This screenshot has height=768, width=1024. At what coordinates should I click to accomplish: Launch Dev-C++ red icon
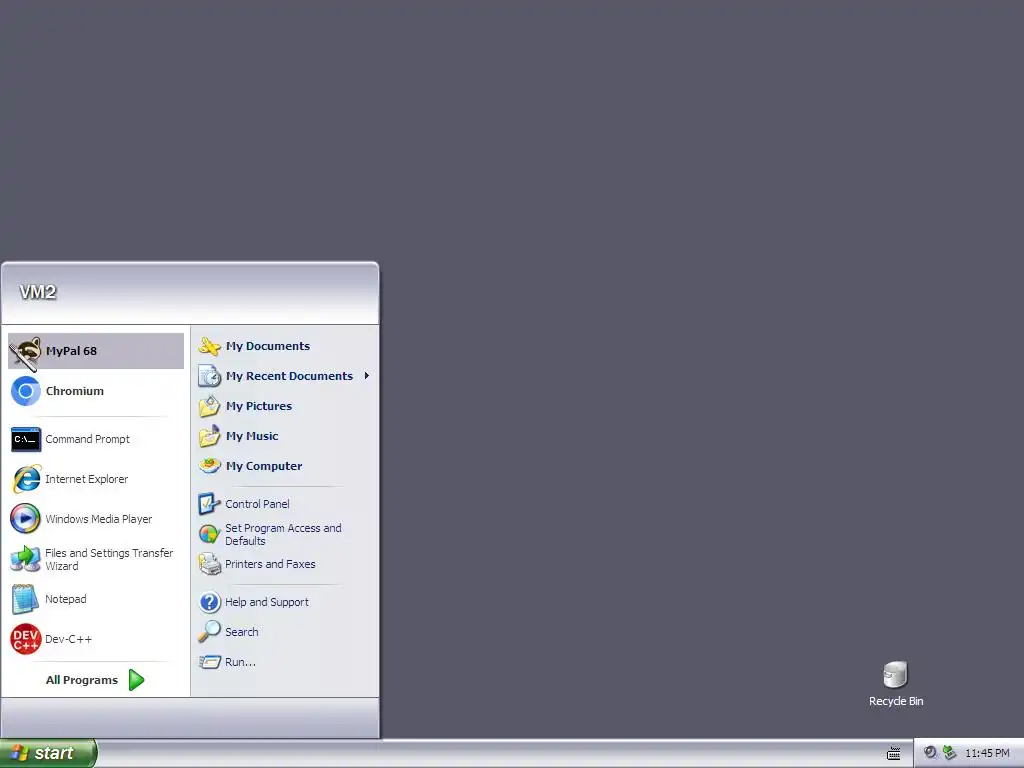[25, 639]
